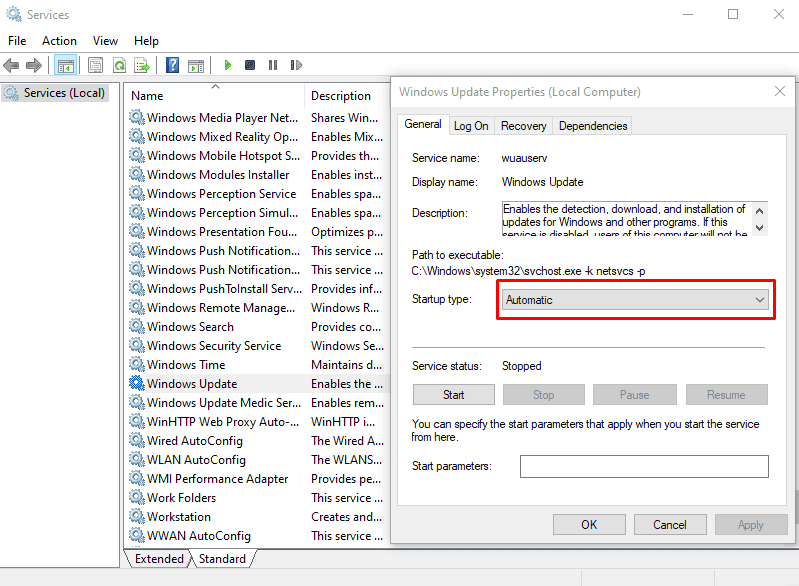Click the Export List toolbar icon
This screenshot has width=799, height=586.
pos(142,65)
